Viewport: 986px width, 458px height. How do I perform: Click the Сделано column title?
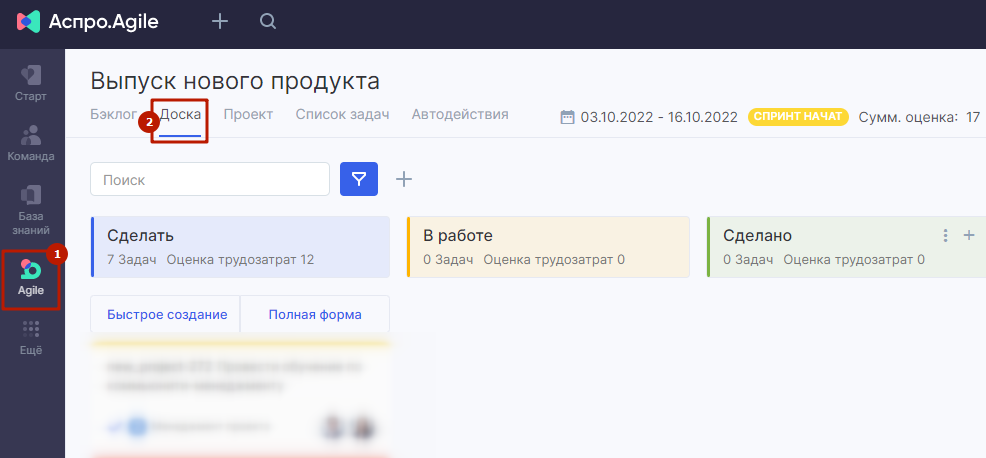pyautogui.click(x=757, y=236)
